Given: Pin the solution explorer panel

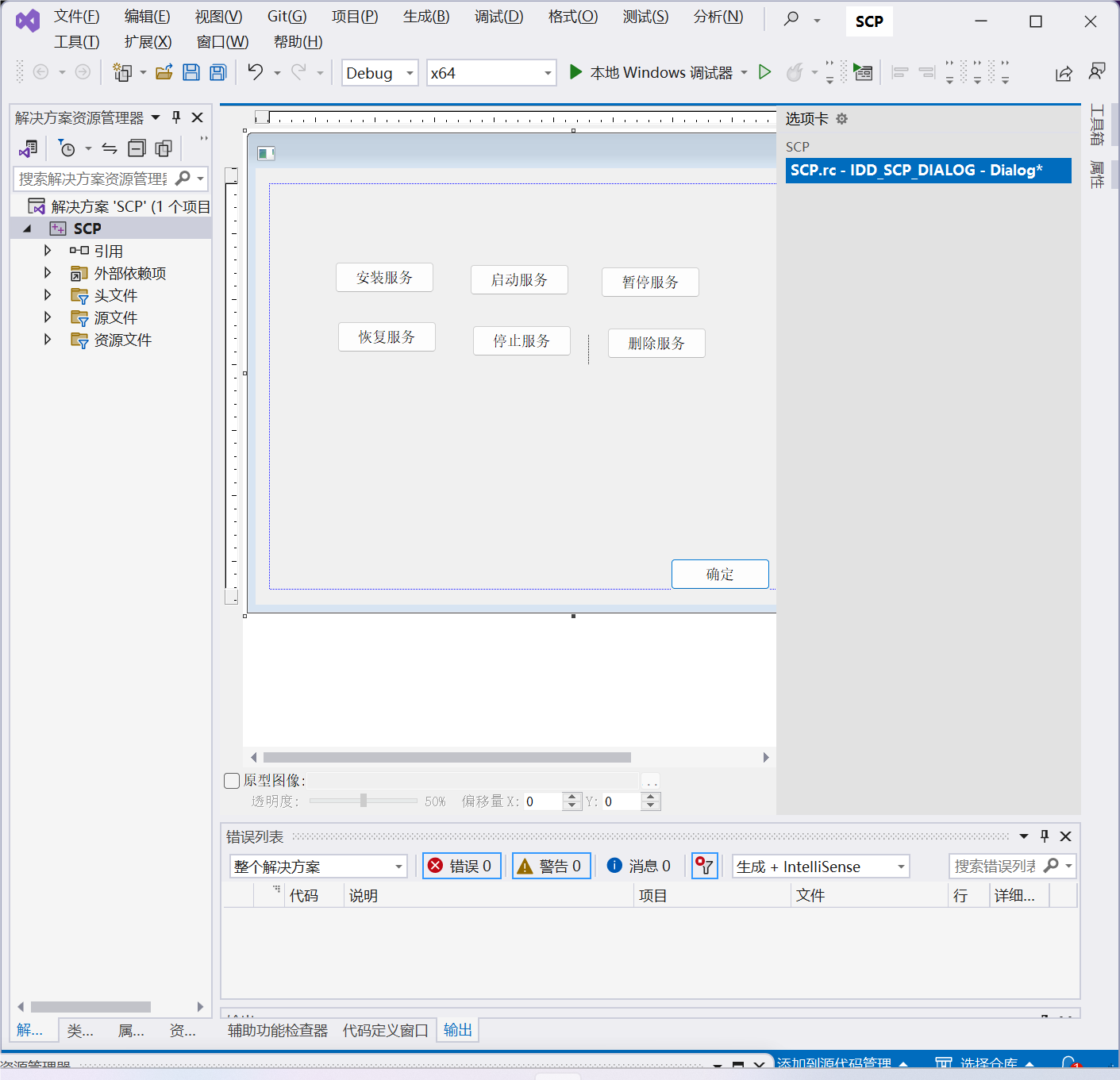Looking at the screenshot, I should (x=176, y=117).
